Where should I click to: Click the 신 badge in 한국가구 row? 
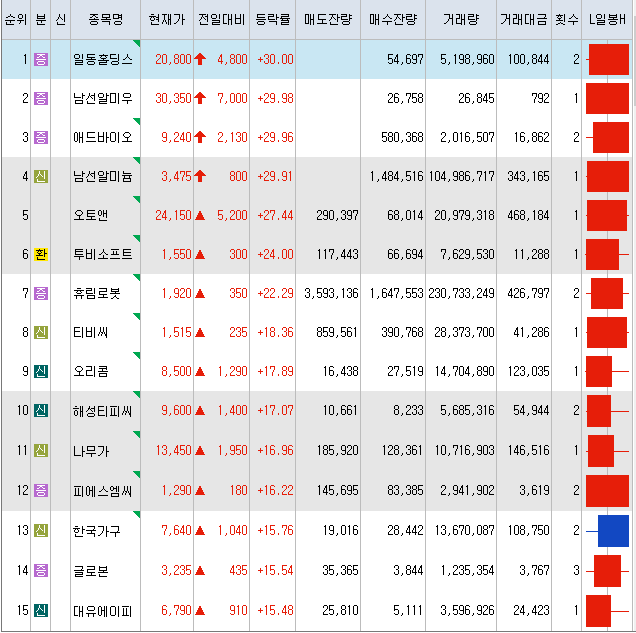[x=41, y=530]
